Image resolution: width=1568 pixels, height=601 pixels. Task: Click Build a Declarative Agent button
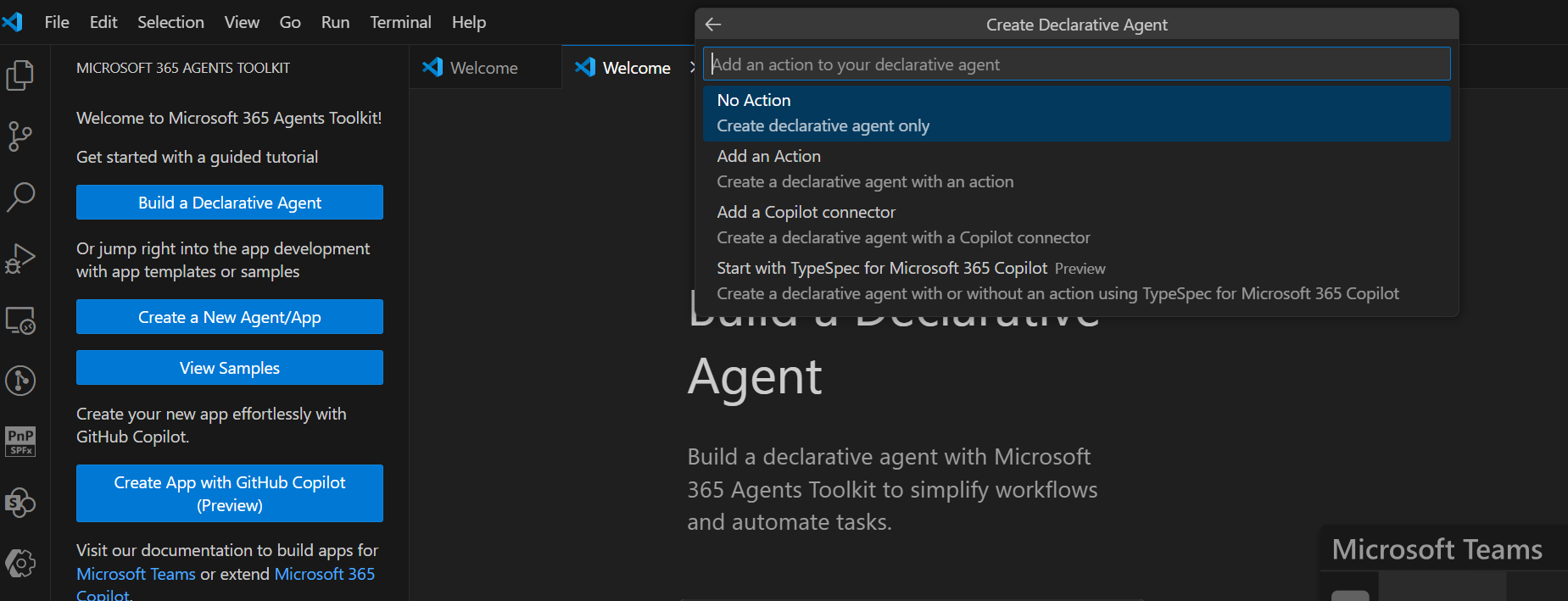230,203
